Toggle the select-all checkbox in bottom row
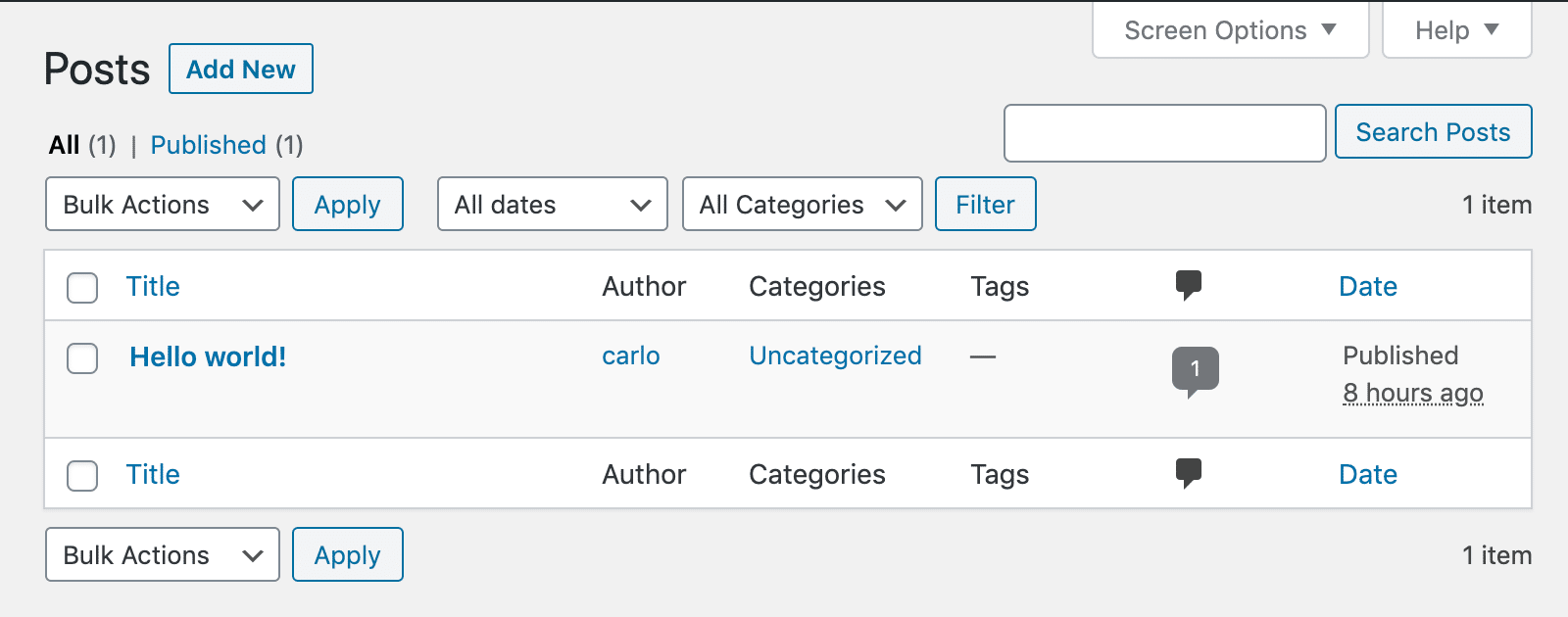This screenshot has height=617, width=1568. point(82,476)
